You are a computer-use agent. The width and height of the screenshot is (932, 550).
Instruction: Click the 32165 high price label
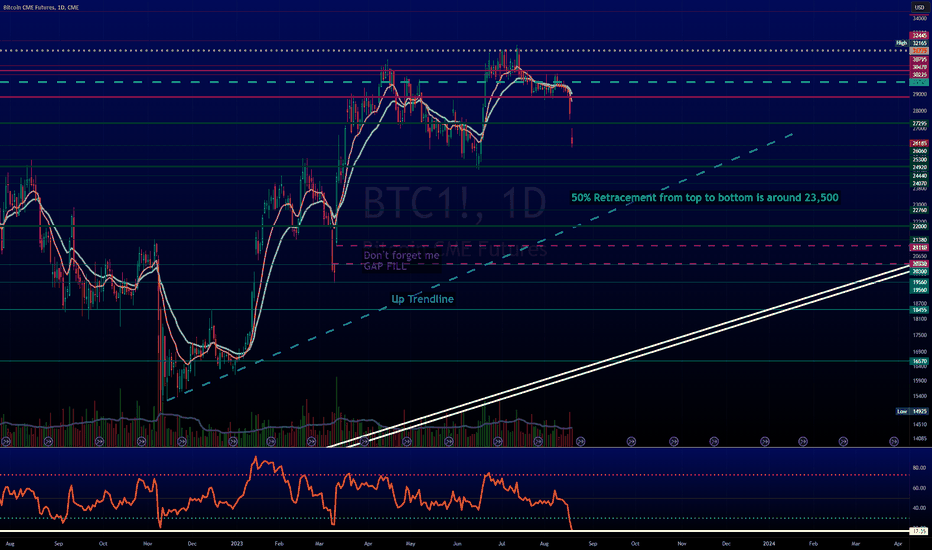[920, 43]
